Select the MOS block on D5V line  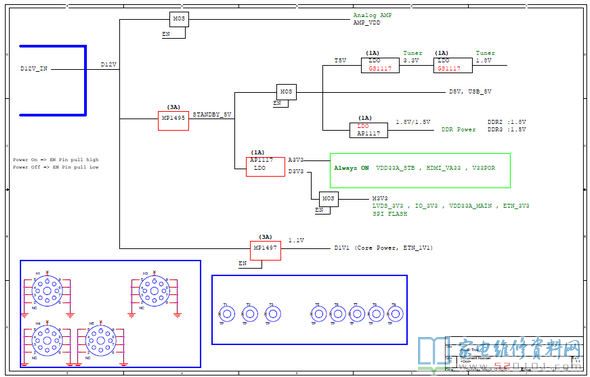click(x=286, y=92)
